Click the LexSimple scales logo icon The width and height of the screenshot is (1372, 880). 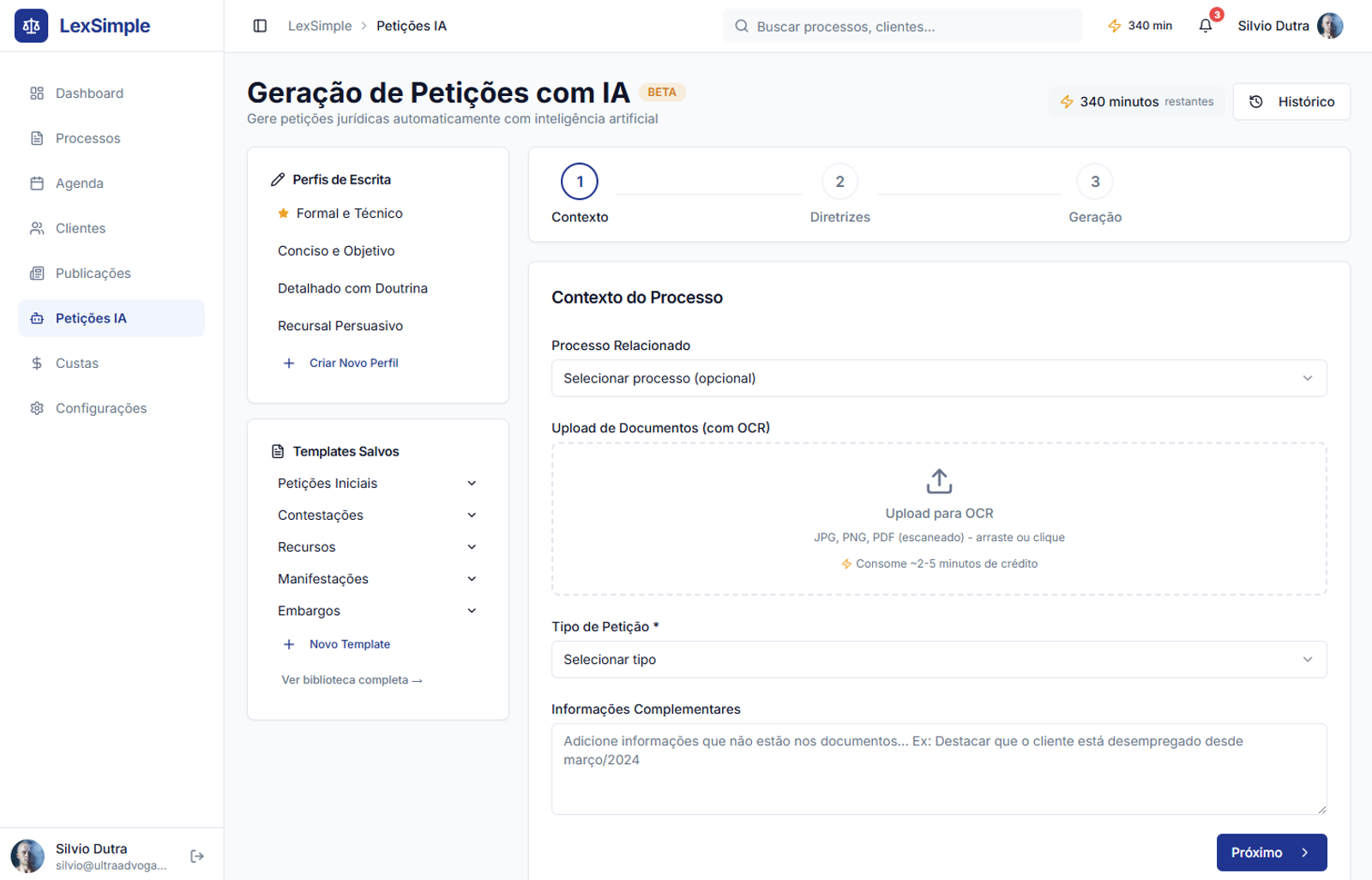click(32, 26)
